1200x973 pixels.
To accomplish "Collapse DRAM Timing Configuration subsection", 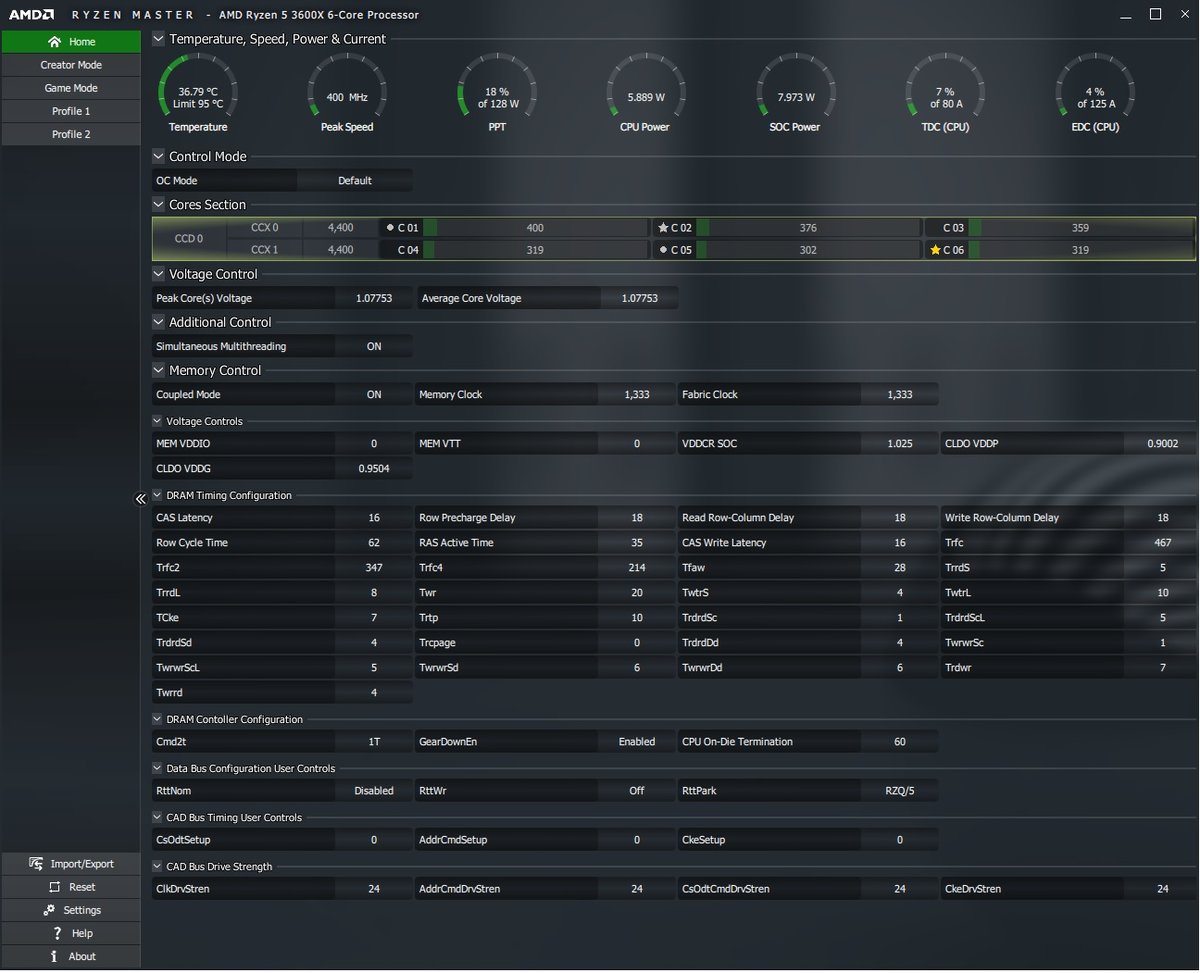I will 157,495.
